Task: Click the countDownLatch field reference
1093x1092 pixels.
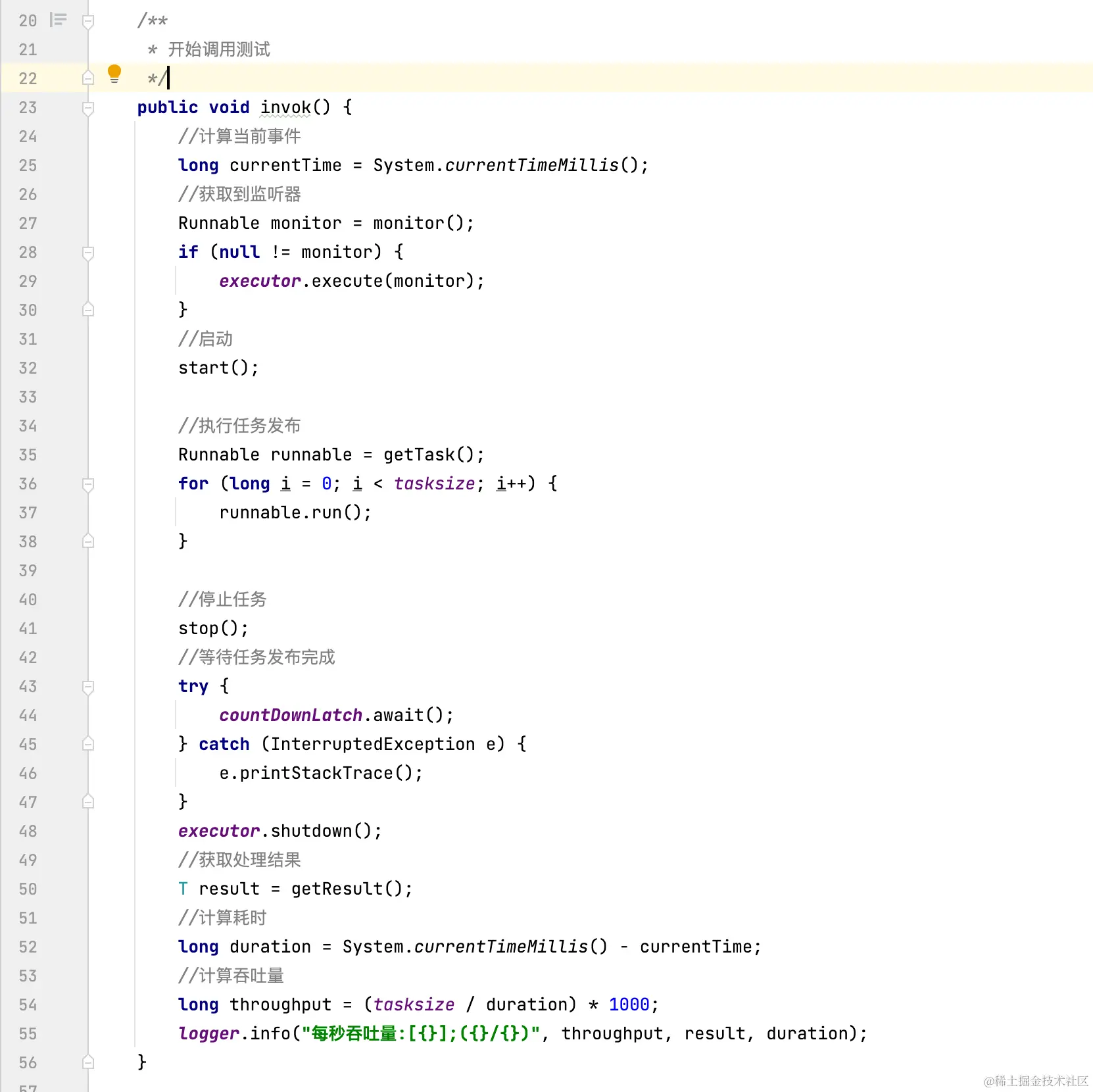Action: tap(291, 715)
